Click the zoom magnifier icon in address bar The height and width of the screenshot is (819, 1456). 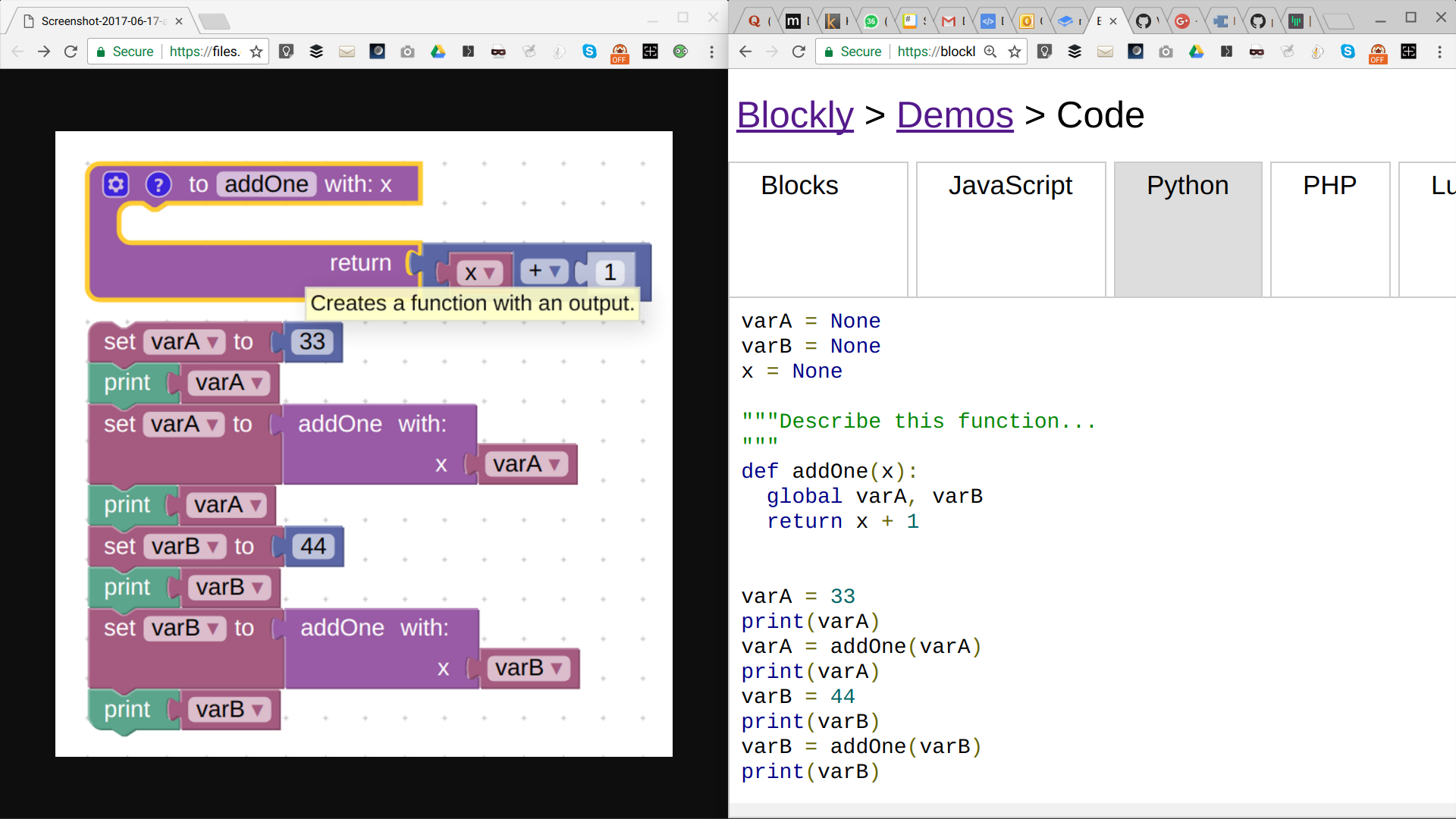[x=990, y=52]
